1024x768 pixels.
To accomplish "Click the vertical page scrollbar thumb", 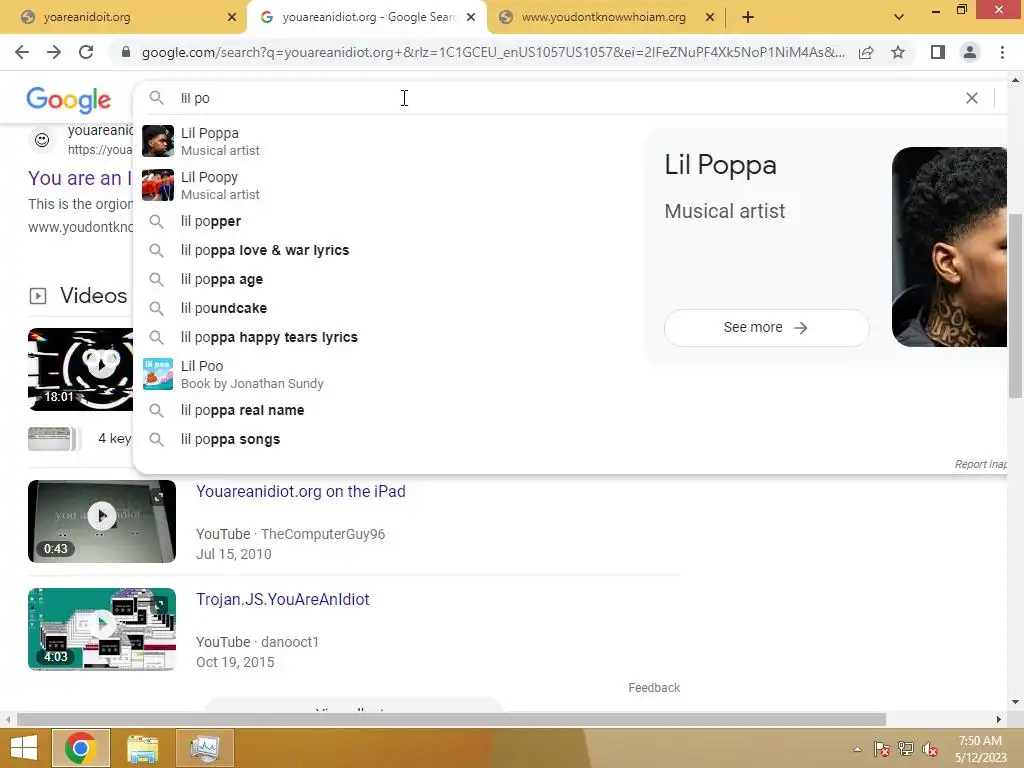I will point(1015,306).
